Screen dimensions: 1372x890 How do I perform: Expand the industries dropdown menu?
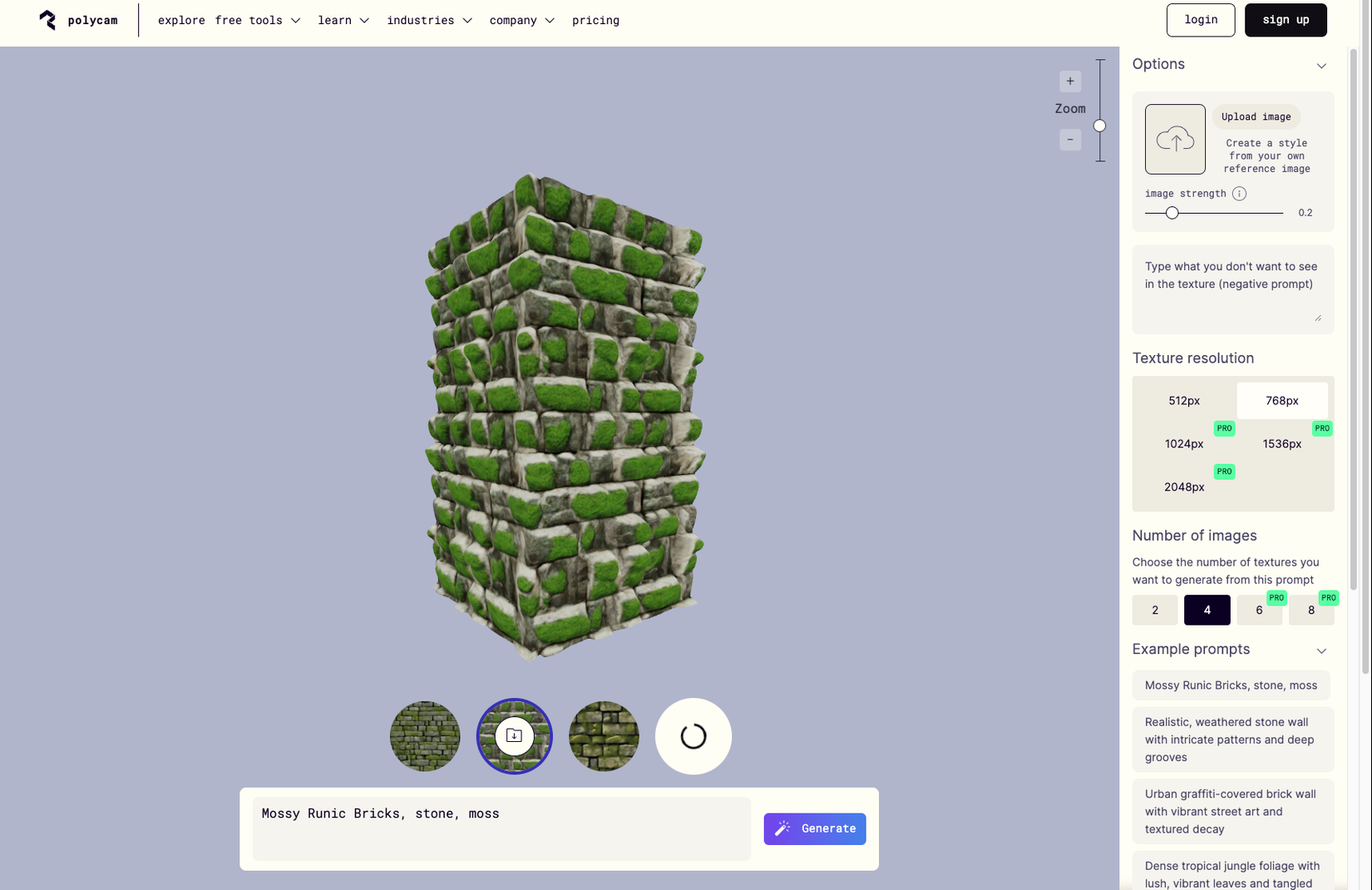pyautogui.click(x=429, y=20)
